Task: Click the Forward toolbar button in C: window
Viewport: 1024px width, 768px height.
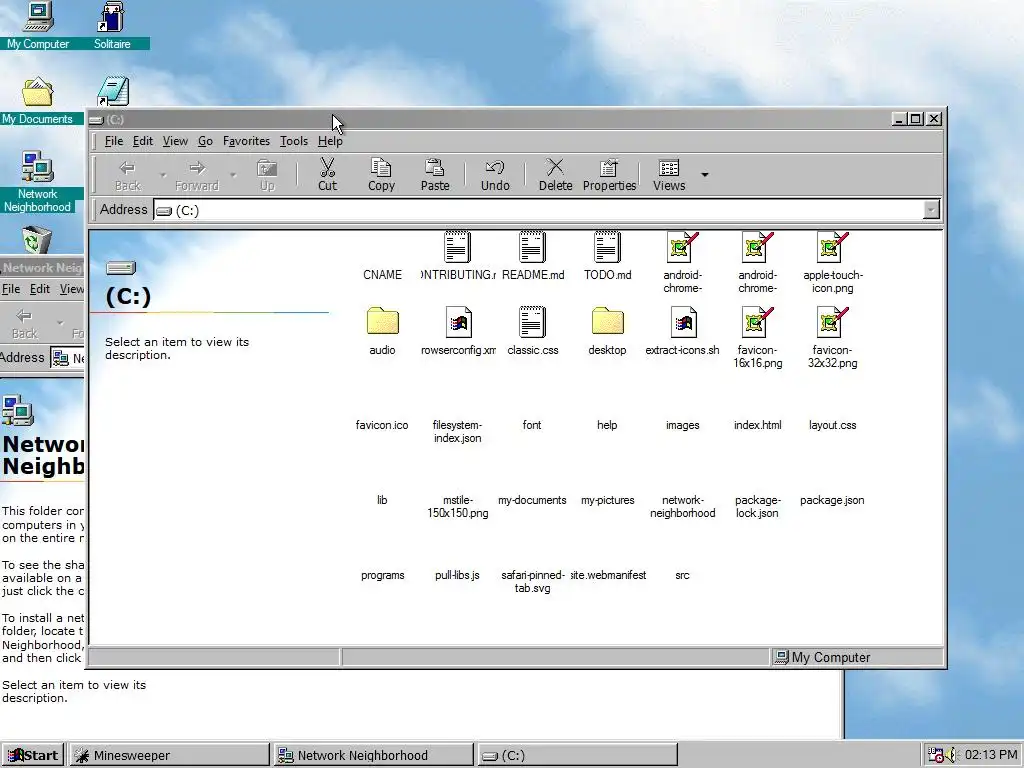Action: (197, 174)
